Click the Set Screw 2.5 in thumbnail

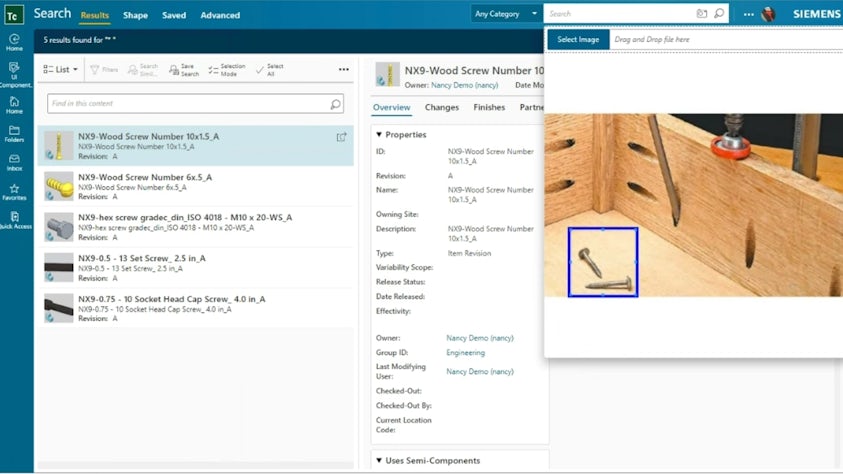click(x=59, y=267)
